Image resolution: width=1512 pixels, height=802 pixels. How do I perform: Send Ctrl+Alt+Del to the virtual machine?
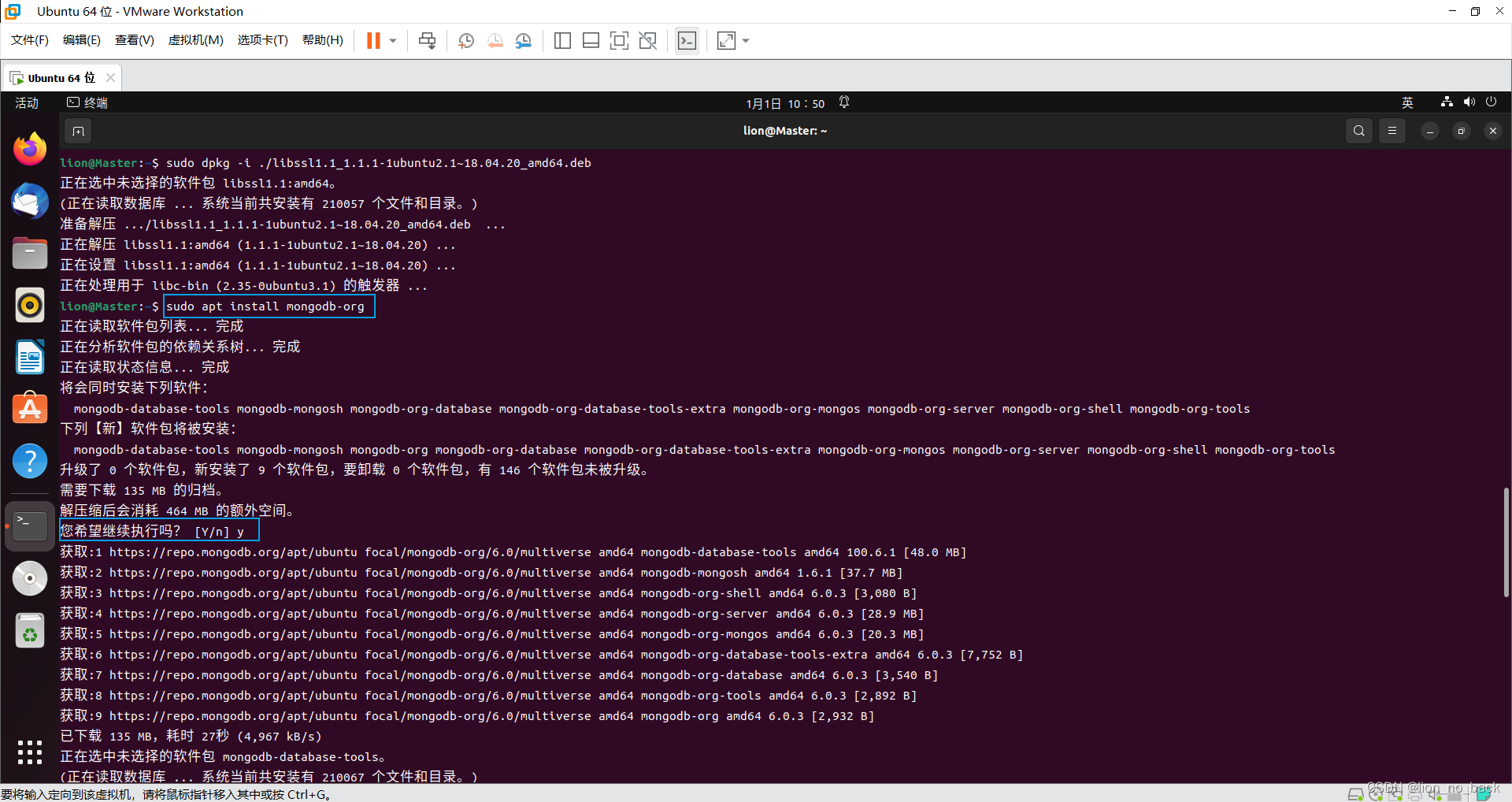(427, 40)
